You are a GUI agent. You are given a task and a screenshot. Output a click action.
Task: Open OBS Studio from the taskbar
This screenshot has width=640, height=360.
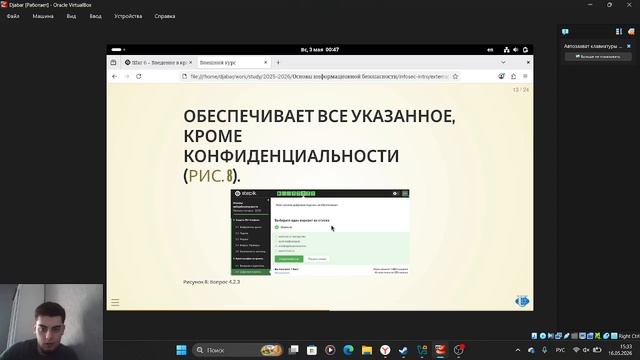459,350
